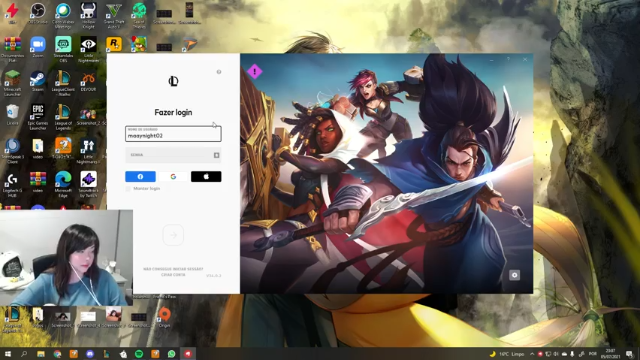Click the Windows Start button

pyautogui.click(x=7, y=354)
